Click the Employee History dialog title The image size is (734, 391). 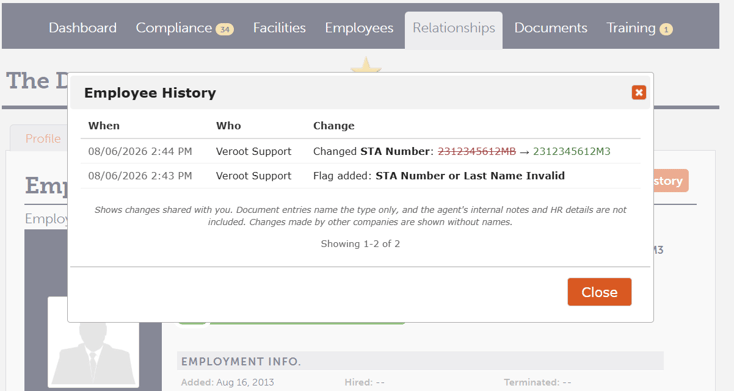click(150, 93)
